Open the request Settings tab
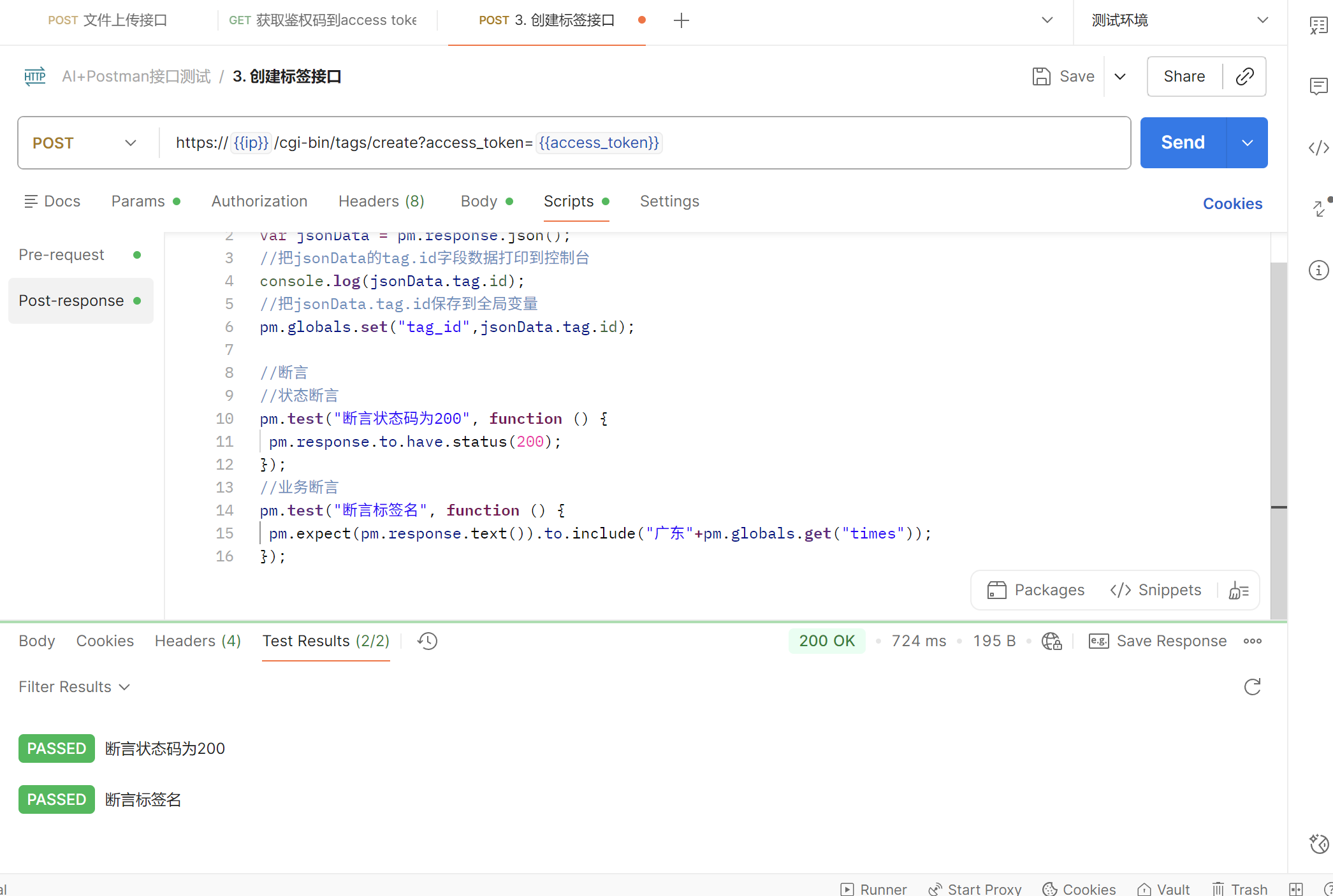1333x896 pixels. pos(669,201)
